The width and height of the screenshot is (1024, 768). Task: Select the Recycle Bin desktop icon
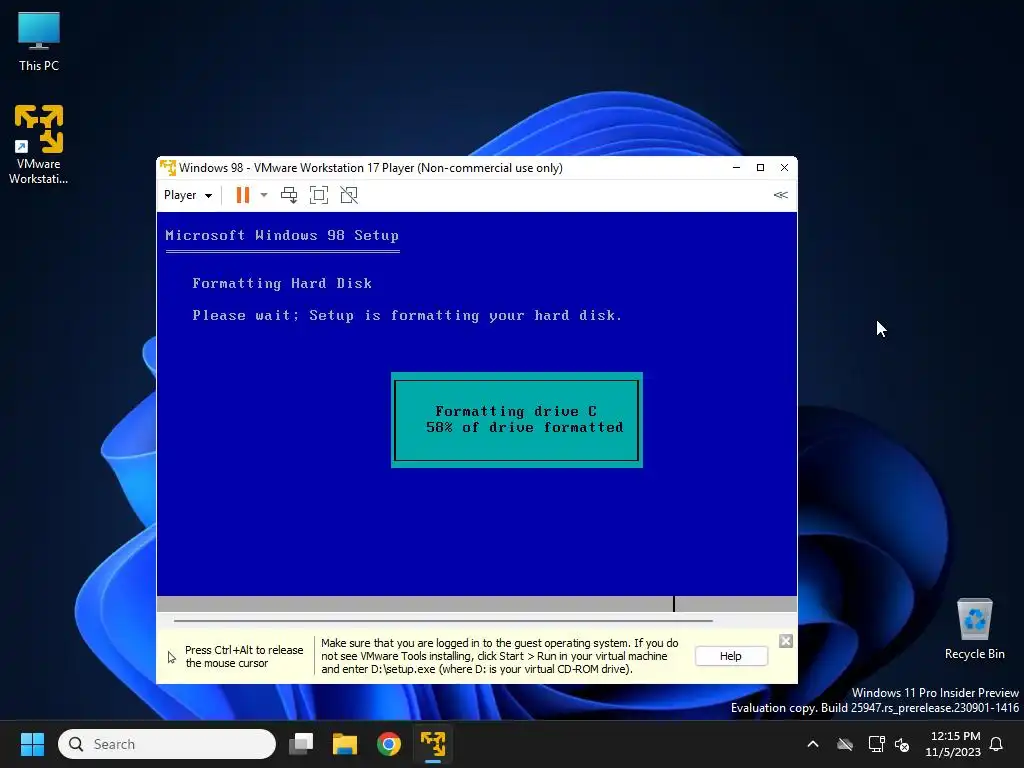click(x=974, y=629)
